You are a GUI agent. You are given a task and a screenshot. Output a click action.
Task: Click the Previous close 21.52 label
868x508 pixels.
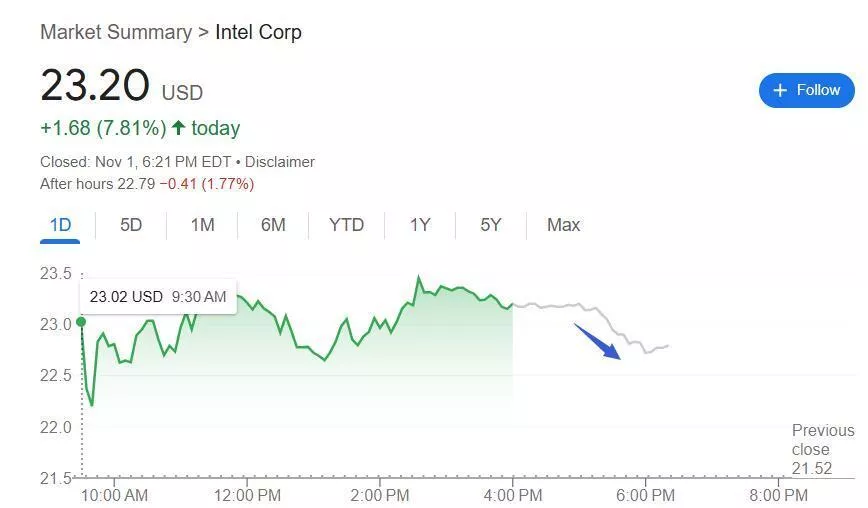coord(822,449)
